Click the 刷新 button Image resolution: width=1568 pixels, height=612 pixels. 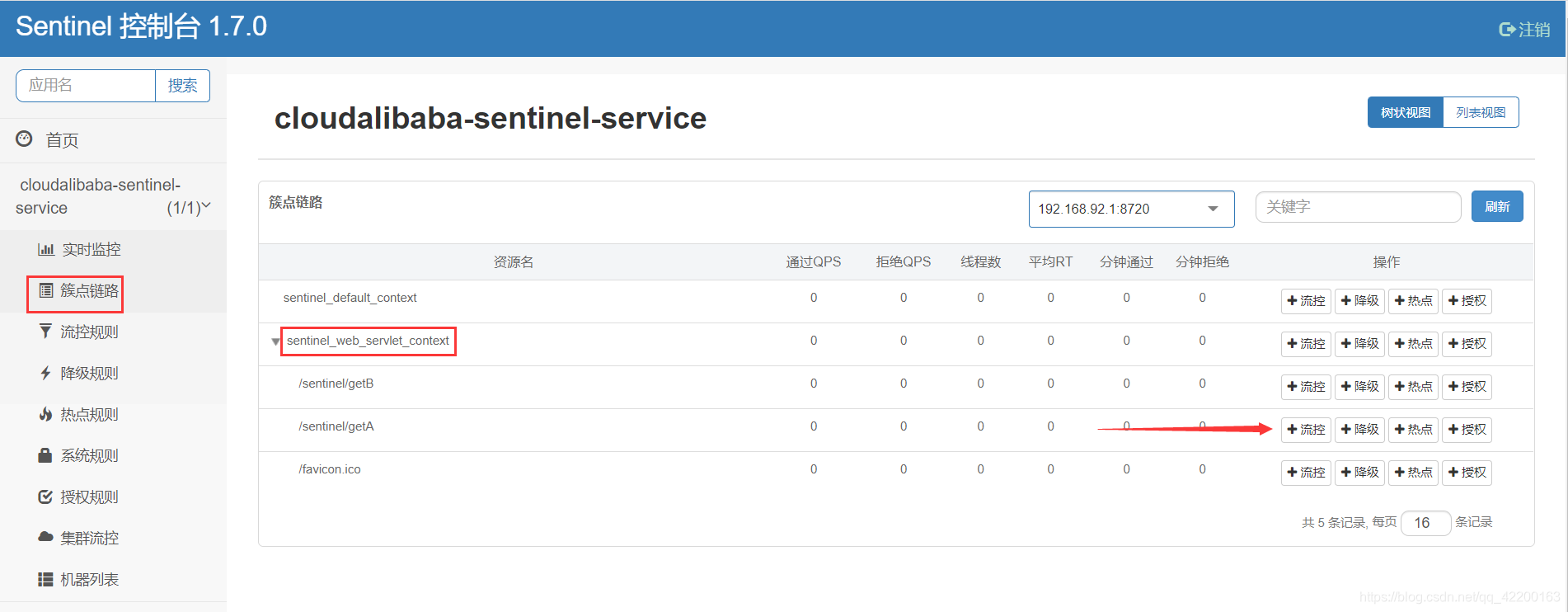click(1497, 206)
